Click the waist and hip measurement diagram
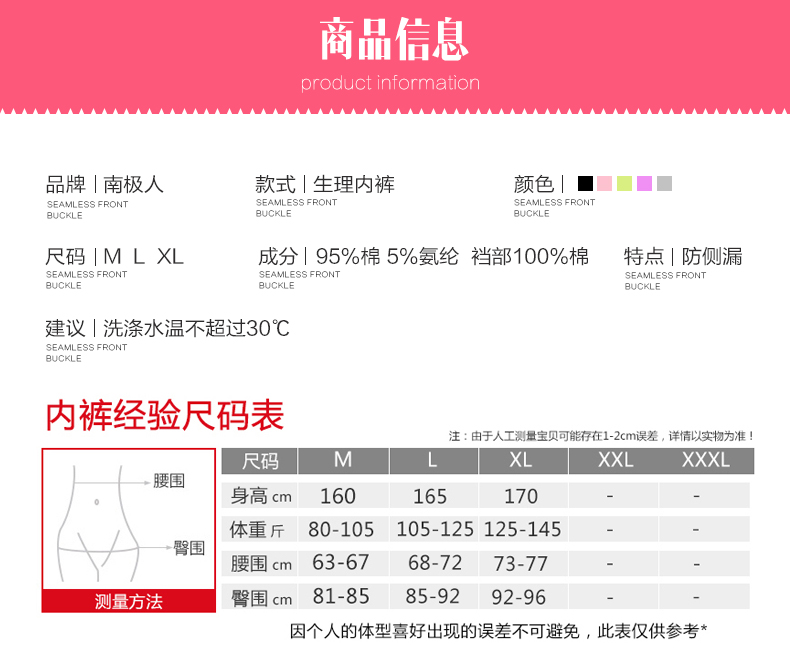Image resolution: width=790 pixels, height=650 pixels. tap(128, 519)
